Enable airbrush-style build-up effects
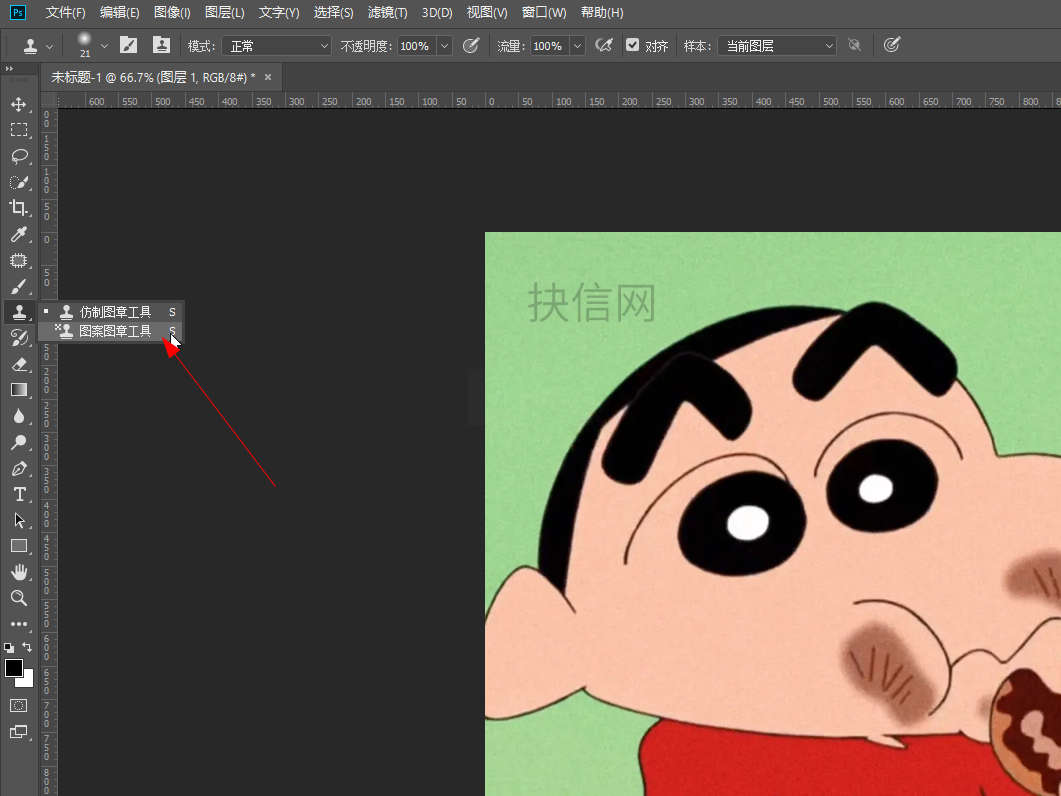1061x796 pixels. pyautogui.click(x=604, y=45)
